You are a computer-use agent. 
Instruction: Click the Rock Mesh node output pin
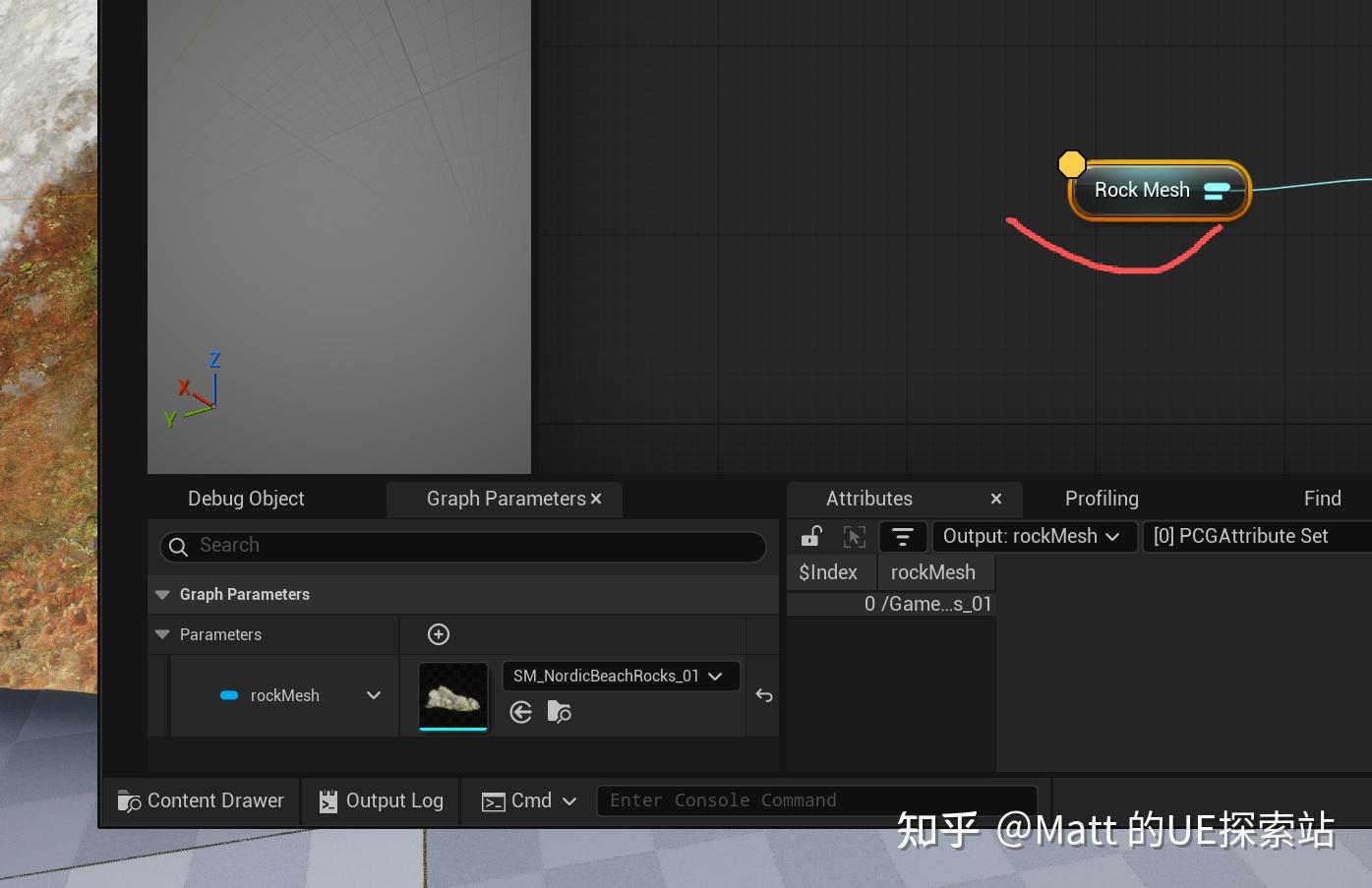pyautogui.click(x=1218, y=190)
